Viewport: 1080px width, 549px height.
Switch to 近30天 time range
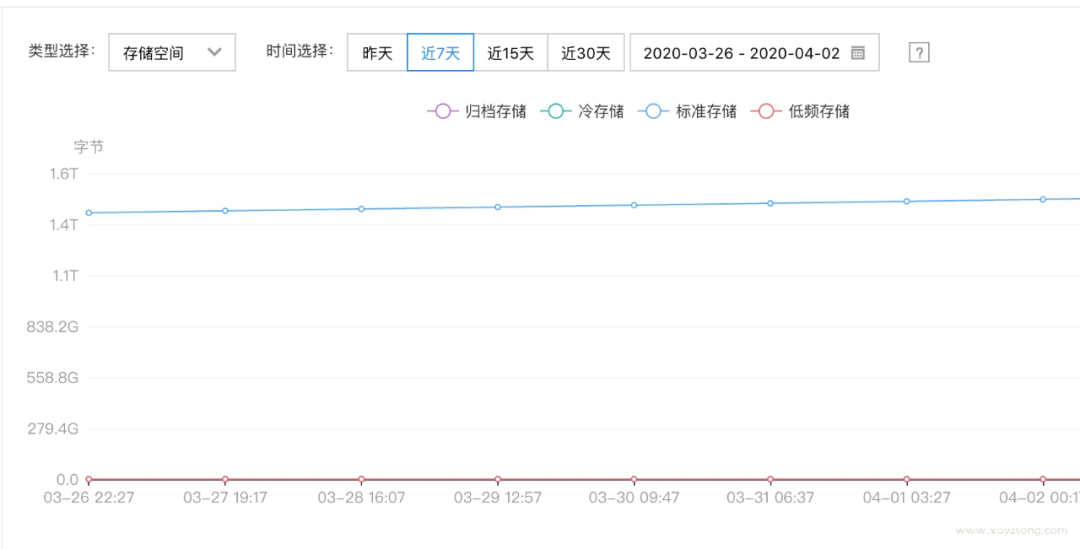pos(586,53)
